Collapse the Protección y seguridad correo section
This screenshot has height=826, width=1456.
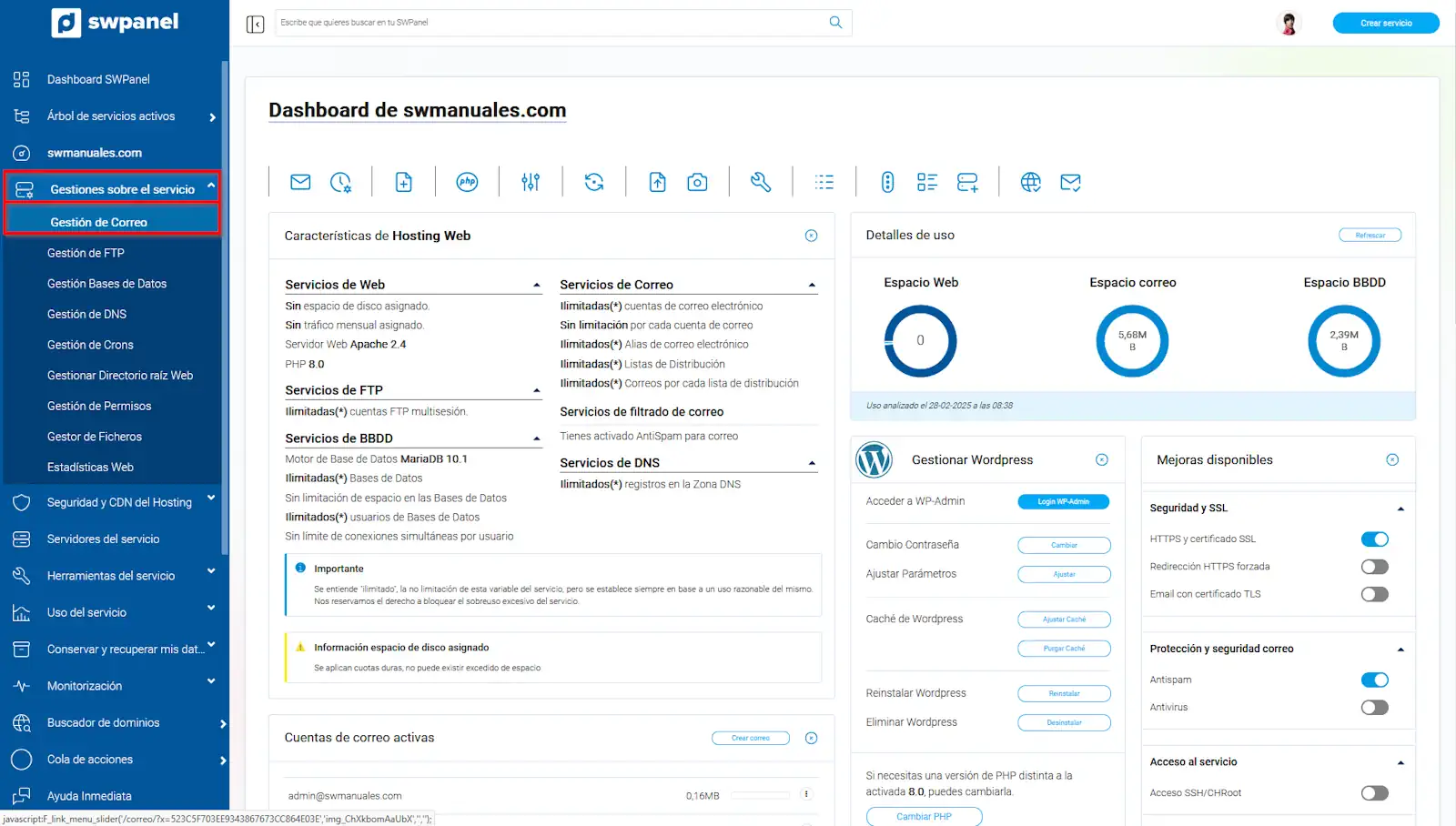click(x=1400, y=650)
